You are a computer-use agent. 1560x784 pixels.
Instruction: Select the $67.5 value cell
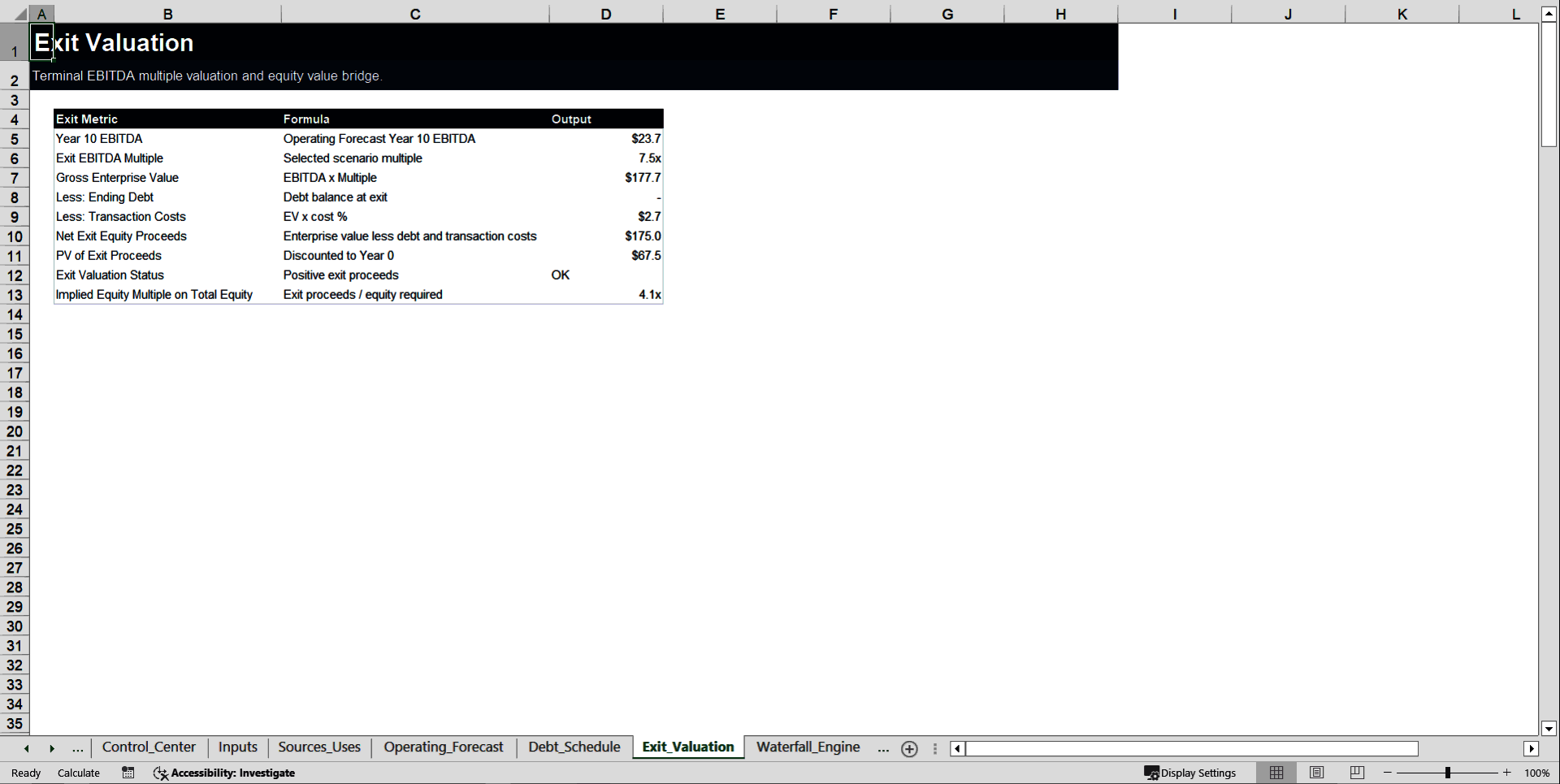(x=606, y=256)
